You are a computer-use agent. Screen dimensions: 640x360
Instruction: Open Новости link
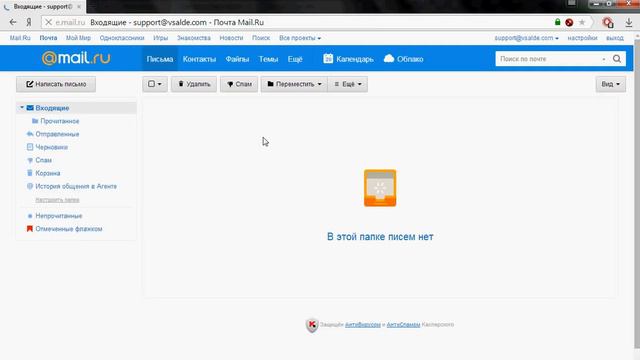coord(231,38)
